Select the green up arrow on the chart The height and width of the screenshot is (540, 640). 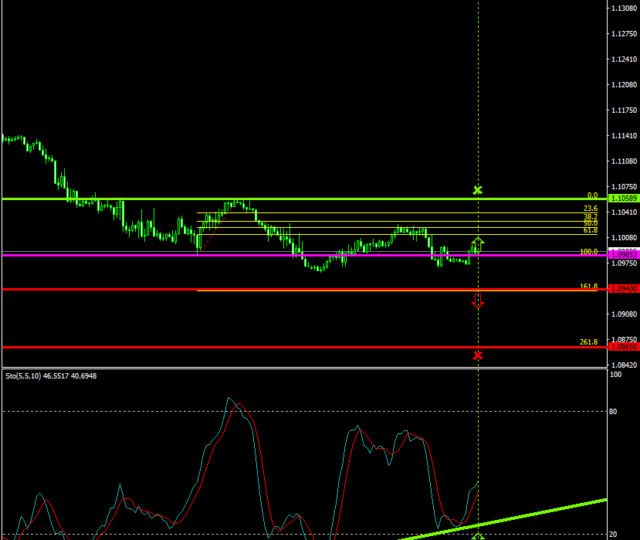coord(478,242)
